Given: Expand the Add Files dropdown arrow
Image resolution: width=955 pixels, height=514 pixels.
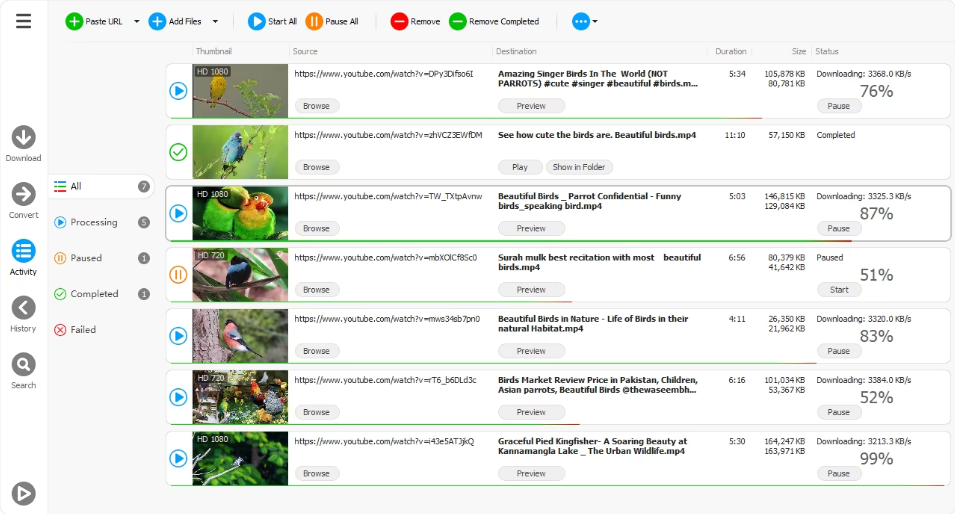Looking at the screenshot, I should pos(215,21).
